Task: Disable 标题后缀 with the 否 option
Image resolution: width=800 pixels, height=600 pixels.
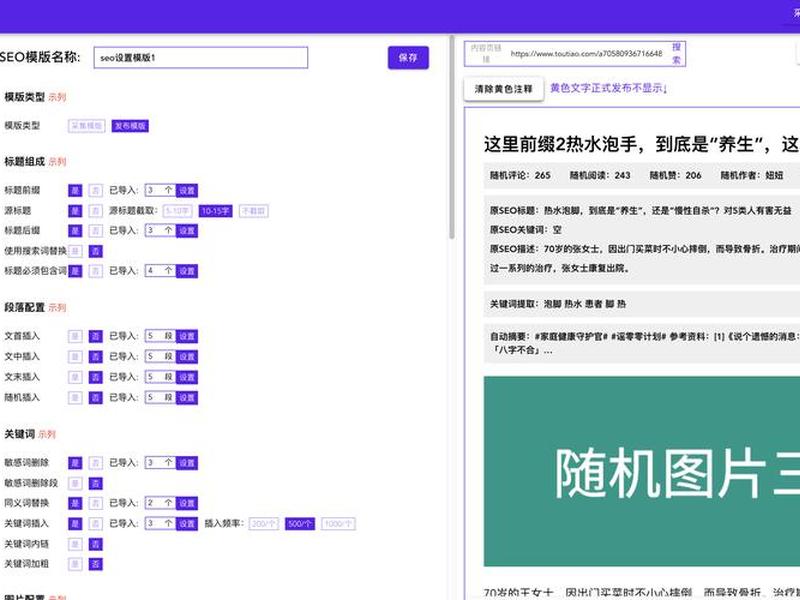Action: [x=95, y=231]
